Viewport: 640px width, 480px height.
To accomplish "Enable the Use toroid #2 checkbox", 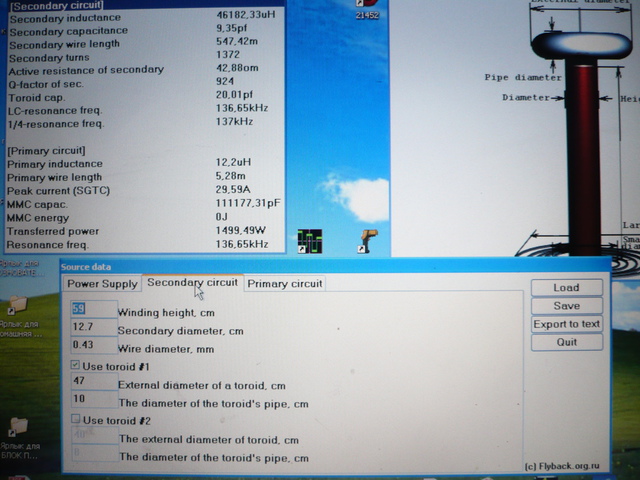I will point(76,420).
